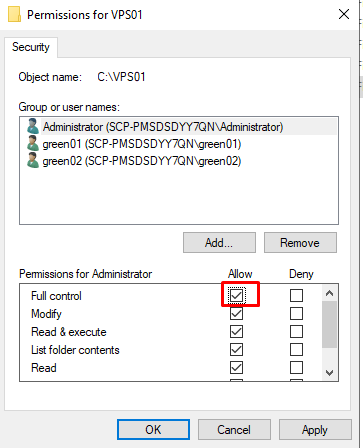The image size is (363, 448).
Task: Click the Remove button
Action: 300,243
